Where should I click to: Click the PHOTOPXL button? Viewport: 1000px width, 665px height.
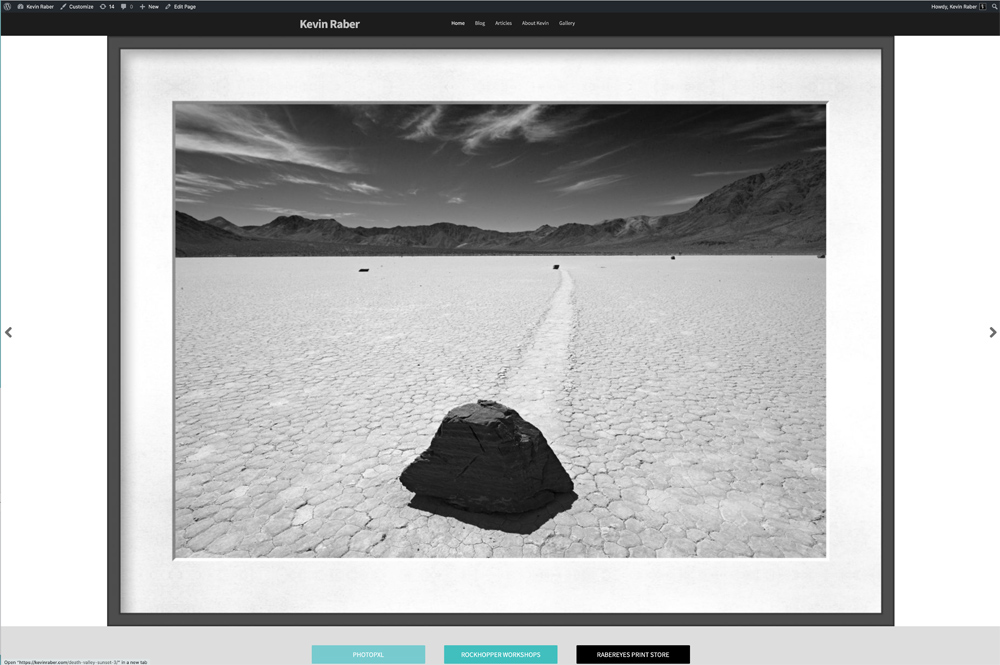coord(368,655)
